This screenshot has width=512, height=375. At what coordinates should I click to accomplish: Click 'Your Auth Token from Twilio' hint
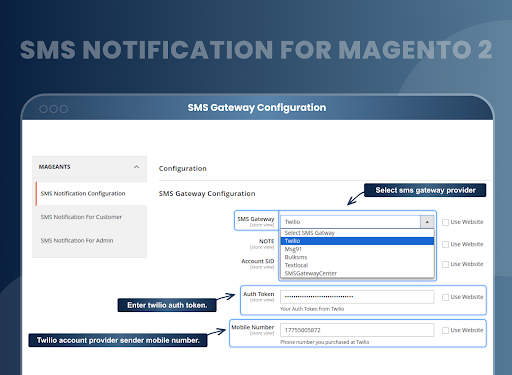tap(312, 309)
